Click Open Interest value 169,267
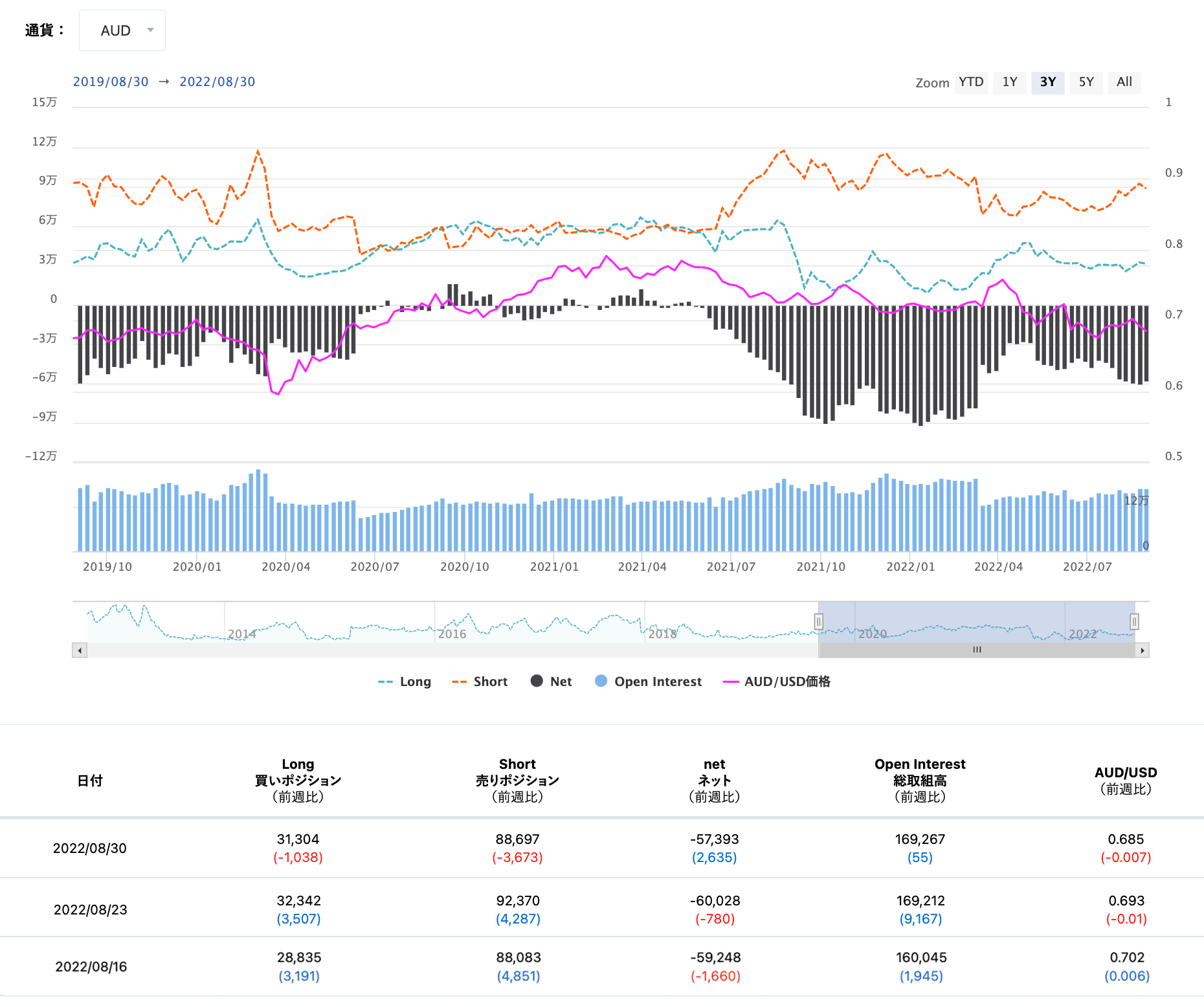 [x=920, y=839]
